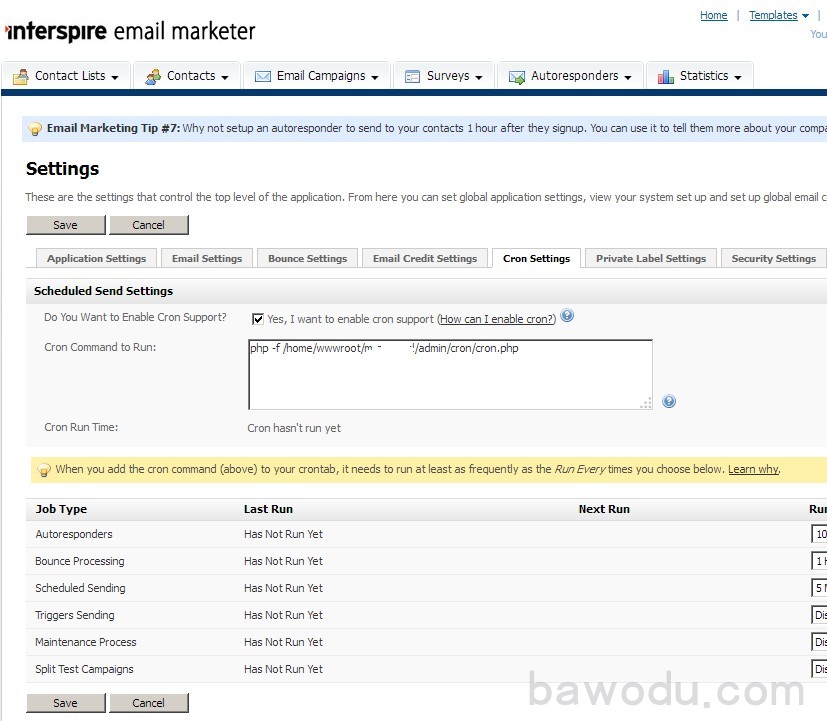Open Templates dropdown arrow in top links
Image resolution: width=827 pixels, height=721 pixels.
pyautogui.click(x=805, y=16)
